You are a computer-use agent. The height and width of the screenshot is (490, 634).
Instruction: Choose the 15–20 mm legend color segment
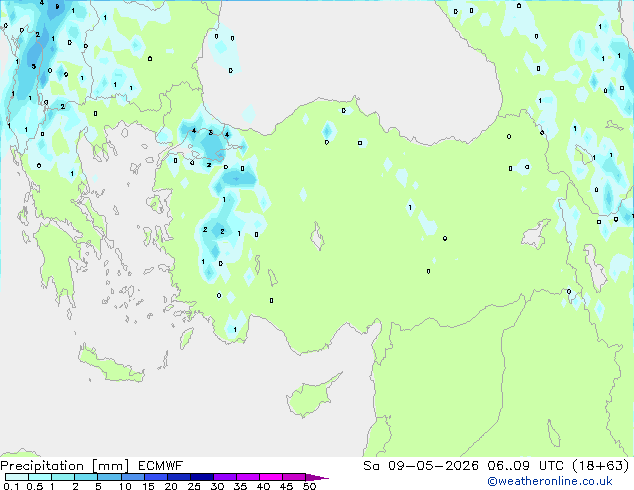(x=156, y=477)
